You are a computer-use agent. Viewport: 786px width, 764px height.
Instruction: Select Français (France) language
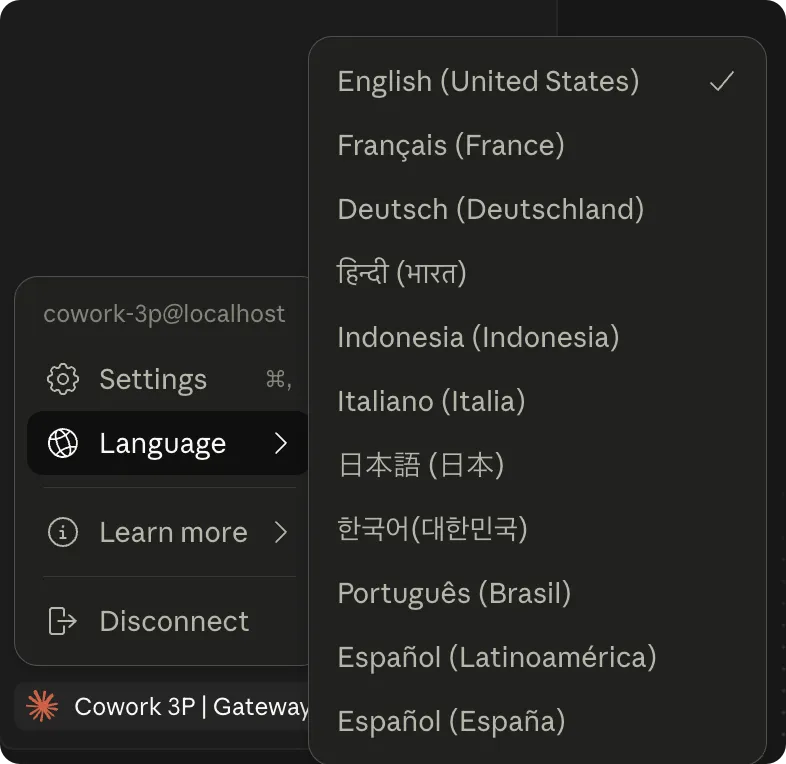tap(451, 145)
